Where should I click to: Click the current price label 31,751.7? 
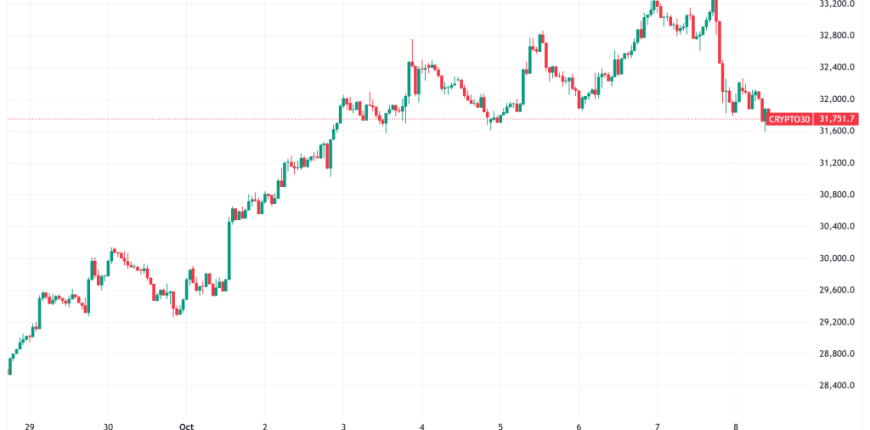[x=837, y=119]
